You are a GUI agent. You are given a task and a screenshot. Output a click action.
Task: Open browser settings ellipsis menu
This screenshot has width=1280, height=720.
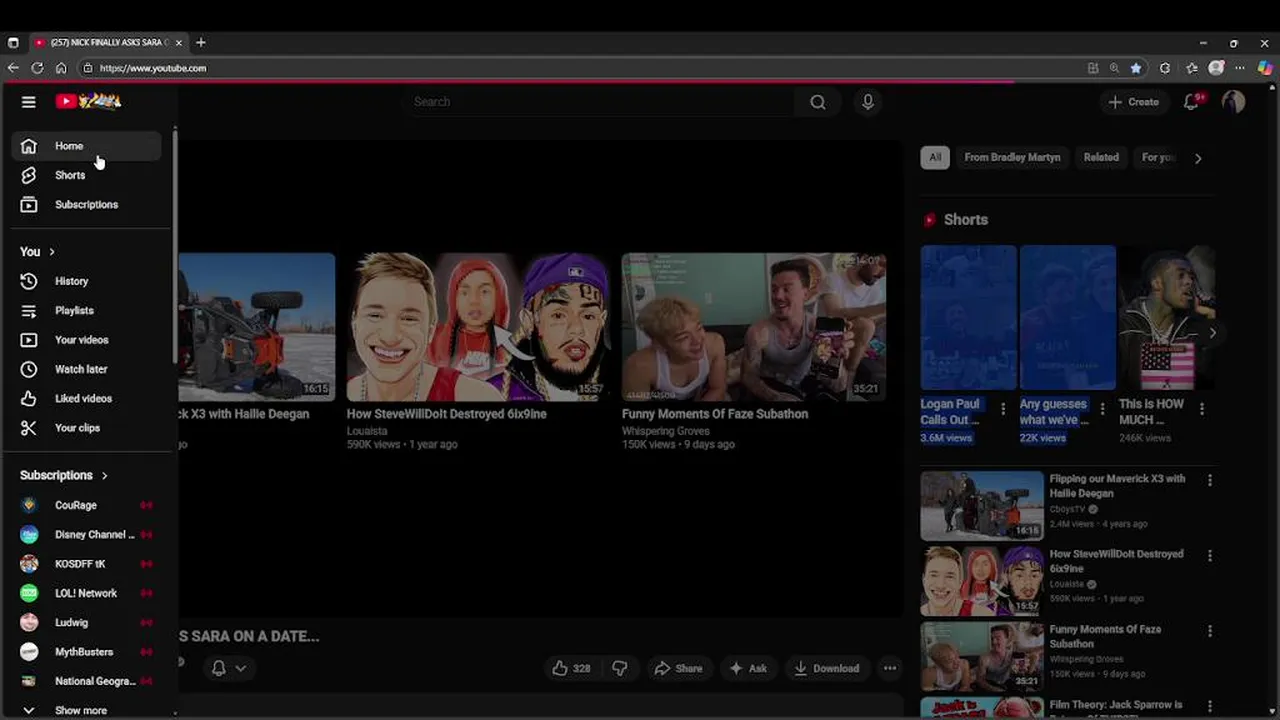1241,68
